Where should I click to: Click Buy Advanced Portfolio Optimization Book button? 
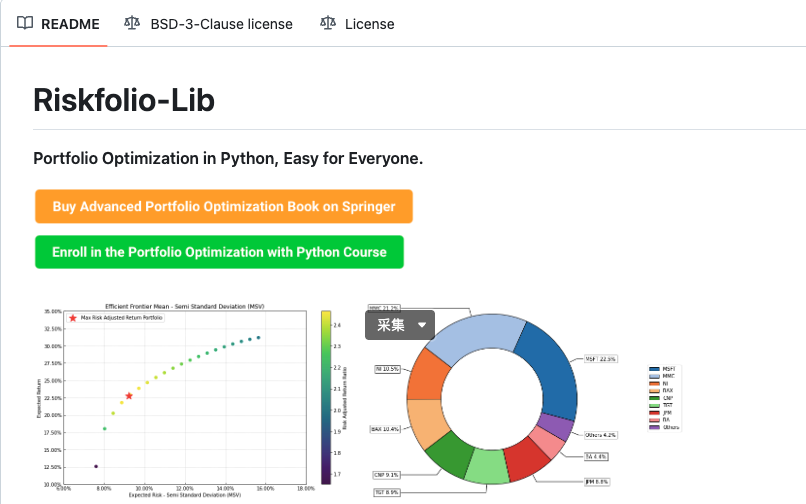(224, 206)
